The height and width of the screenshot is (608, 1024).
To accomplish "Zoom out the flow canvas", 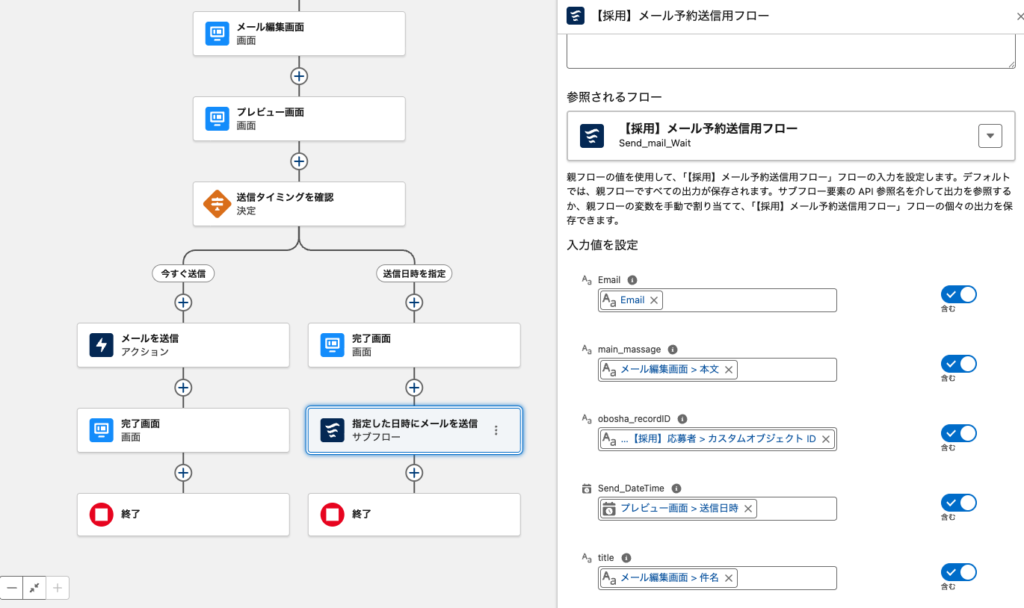I will click(11, 588).
